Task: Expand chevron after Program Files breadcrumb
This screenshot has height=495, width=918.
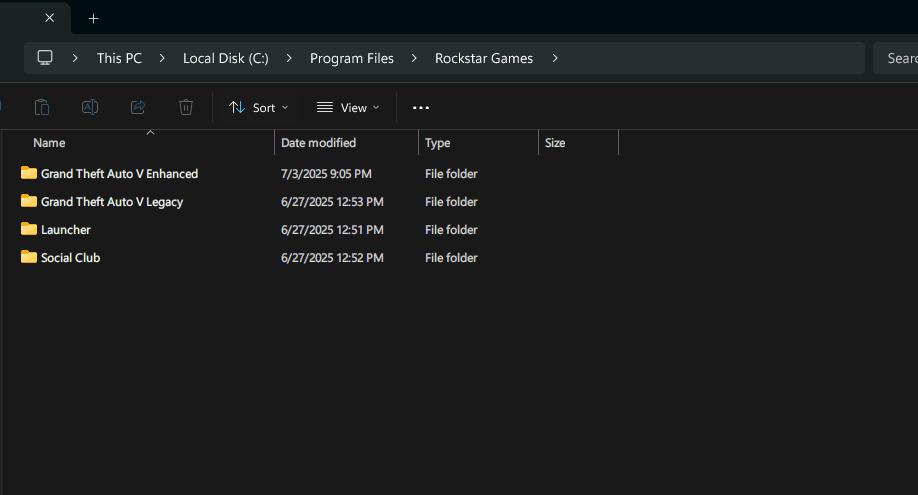Action: (x=414, y=58)
